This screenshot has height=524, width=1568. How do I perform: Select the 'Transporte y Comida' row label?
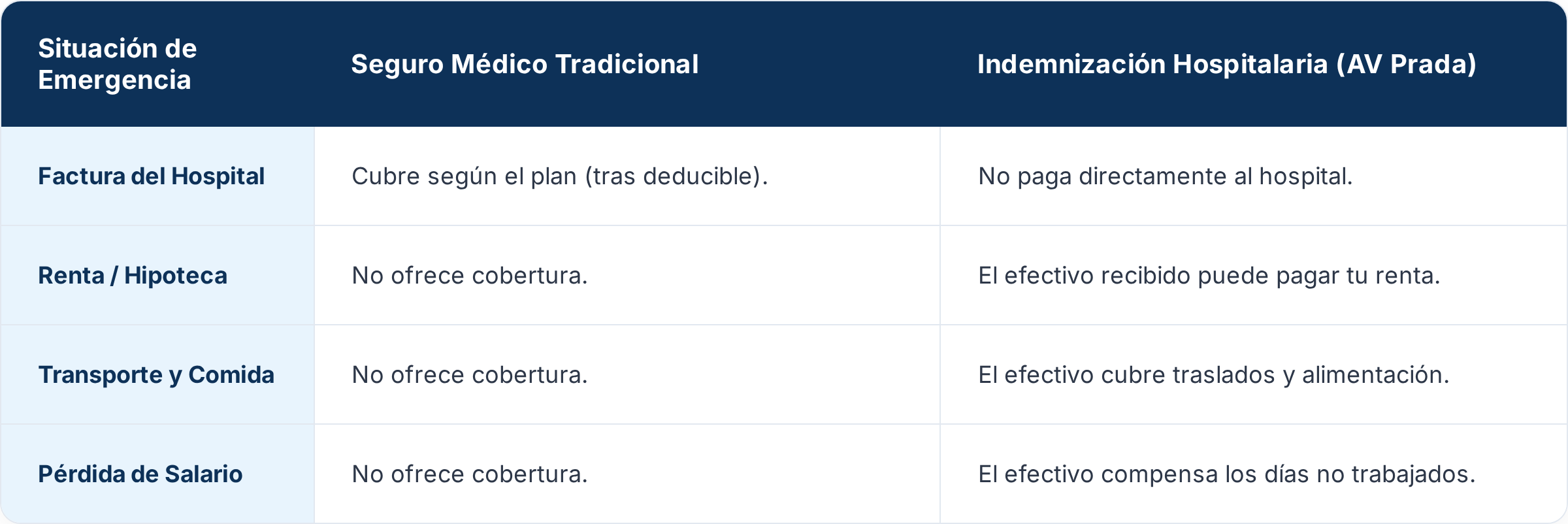(x=156, y=375)
